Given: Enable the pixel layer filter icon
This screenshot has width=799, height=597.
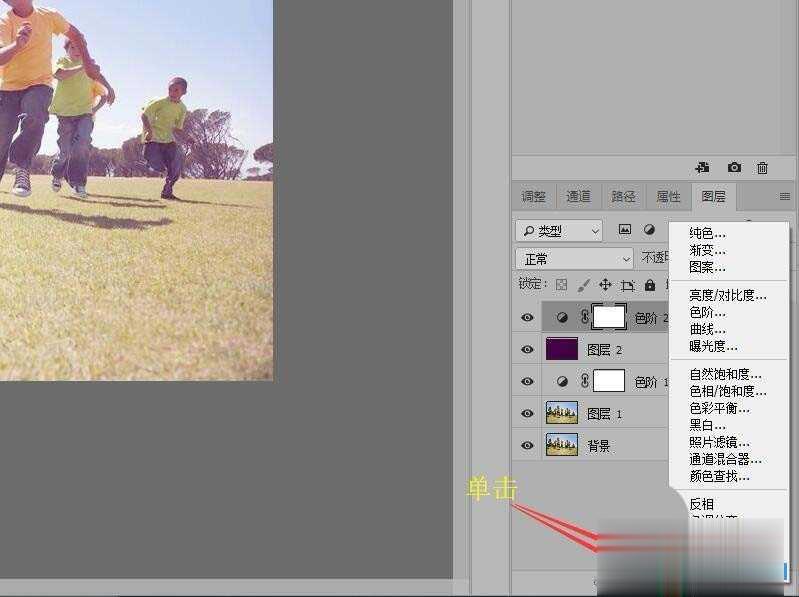Looking at the screenshot, I should (x=625, y=230).
